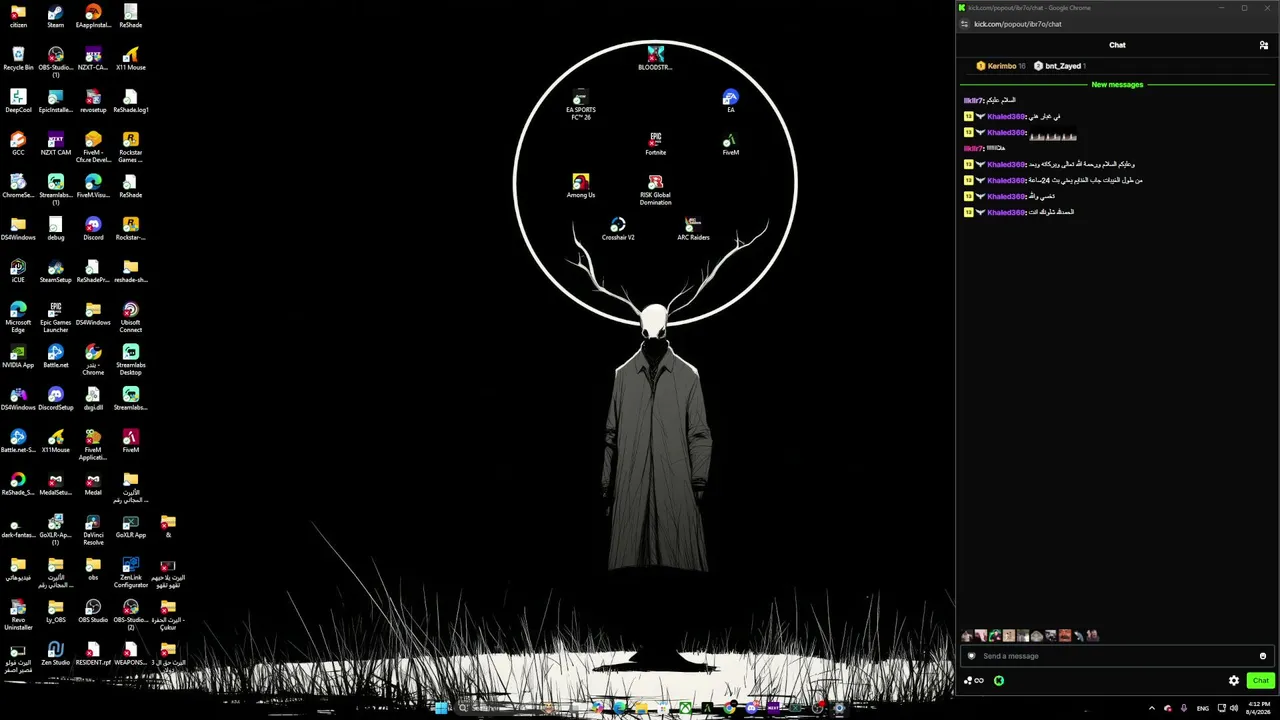The width and height of the screenshot is (1280, 720).
Task: Click top gifter Kerimbo in chat
Action: [1000, 66]
